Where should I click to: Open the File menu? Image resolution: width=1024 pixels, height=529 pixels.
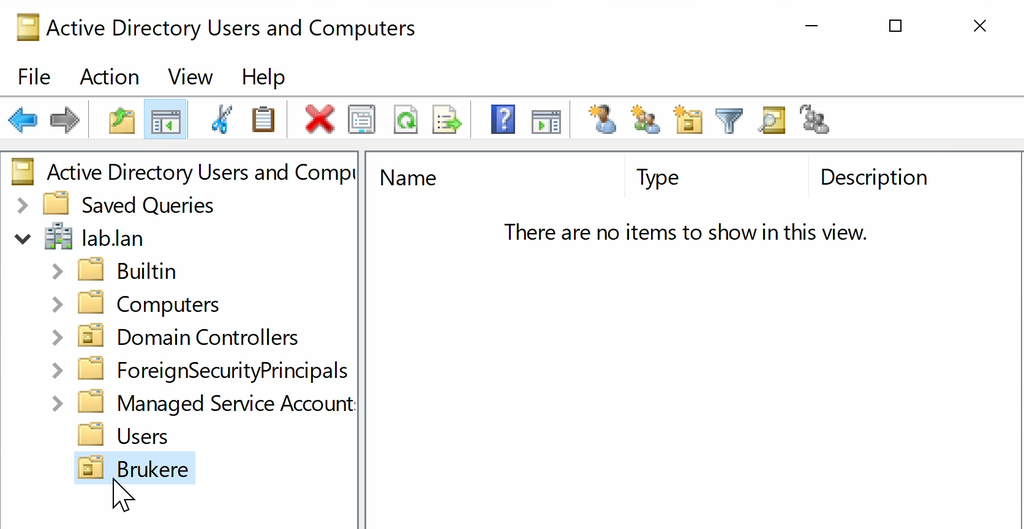pyautogui.click(x=34, y=77)
